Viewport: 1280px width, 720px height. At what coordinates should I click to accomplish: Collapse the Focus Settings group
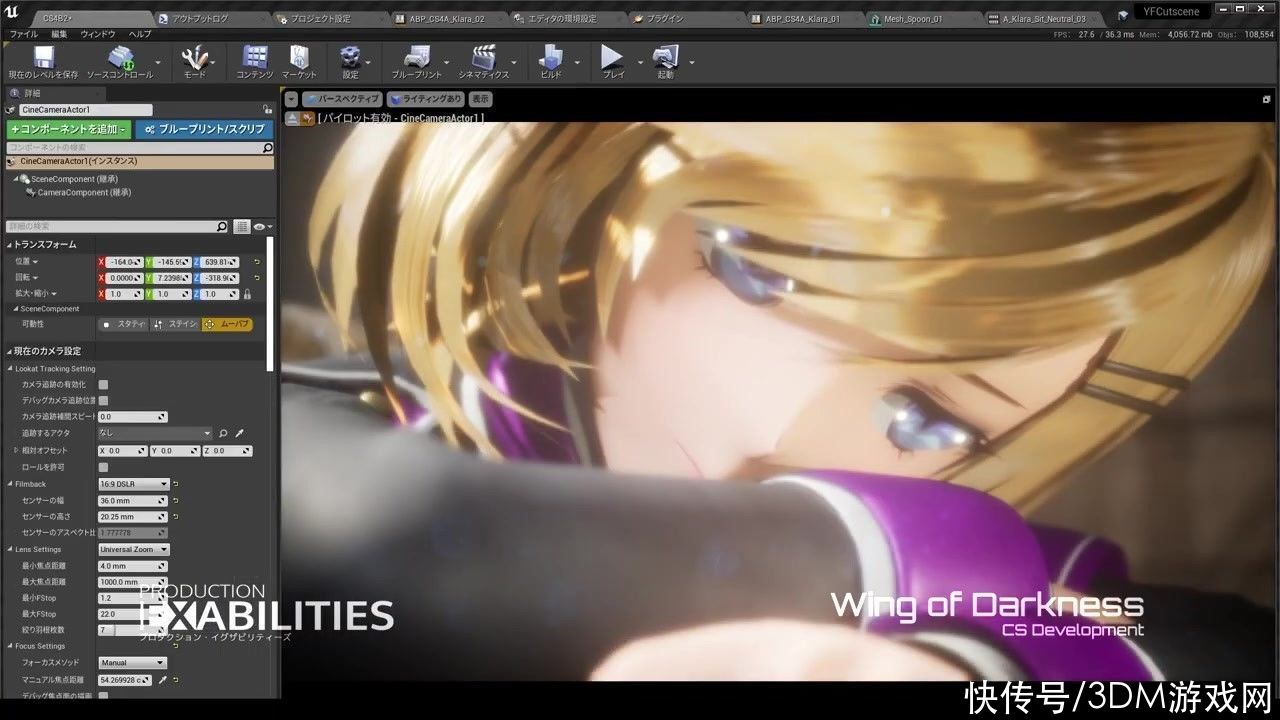pos(11,646)
